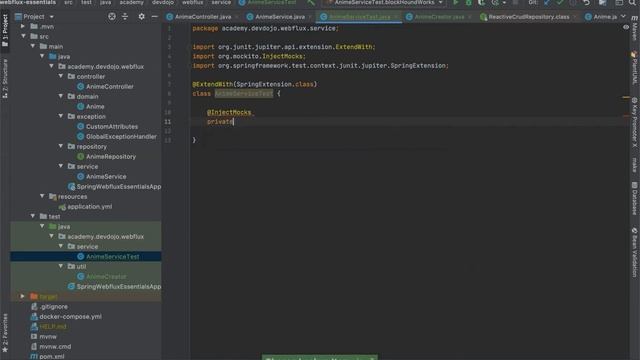Select the .gitignore file
The height and width of the screenshot is (360, 640).
tap(53, 307)
